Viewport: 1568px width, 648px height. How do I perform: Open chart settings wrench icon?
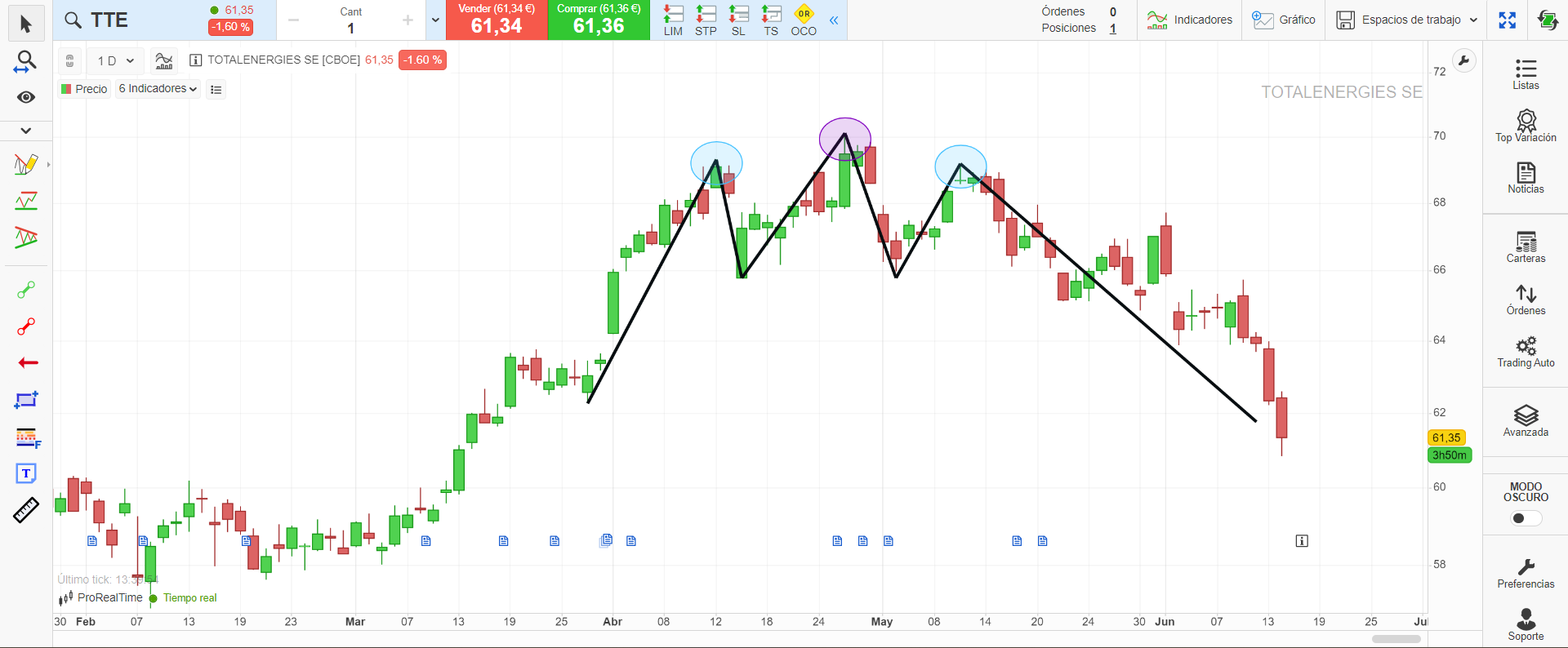[x=1463, y=60]
